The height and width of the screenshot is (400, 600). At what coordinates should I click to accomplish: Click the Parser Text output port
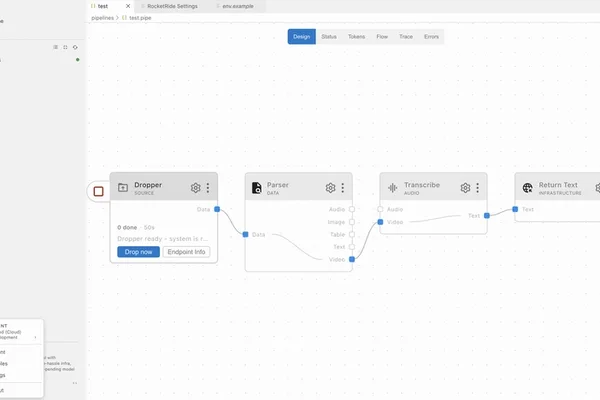point(352,247)
